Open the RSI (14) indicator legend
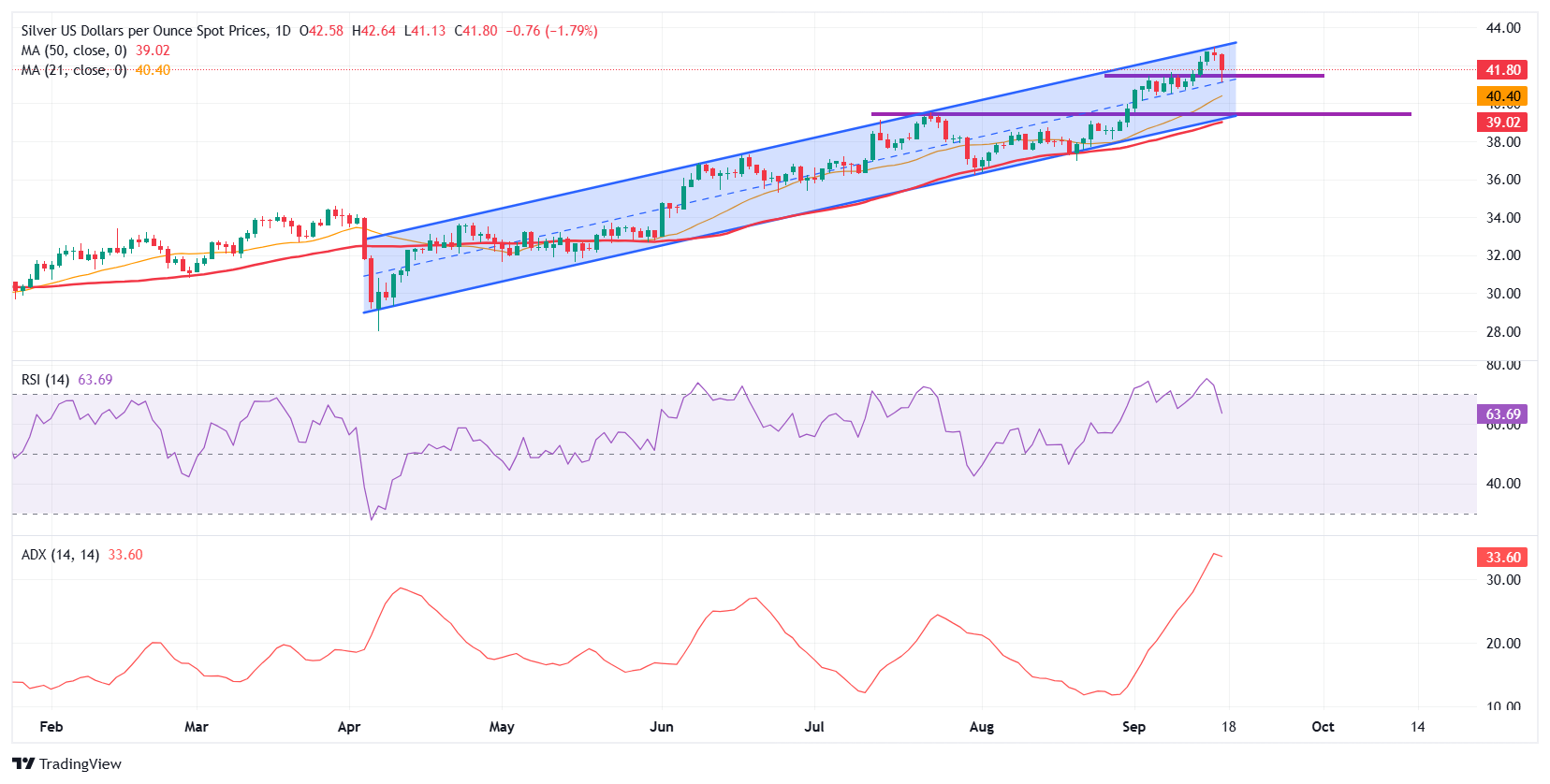 pyautogui.click(x=45, y=380)
